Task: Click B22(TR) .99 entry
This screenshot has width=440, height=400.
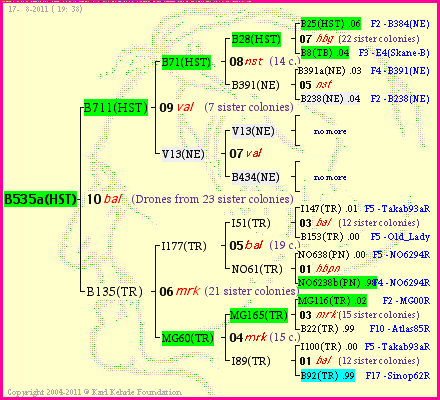Action: (x=327, y=329)
